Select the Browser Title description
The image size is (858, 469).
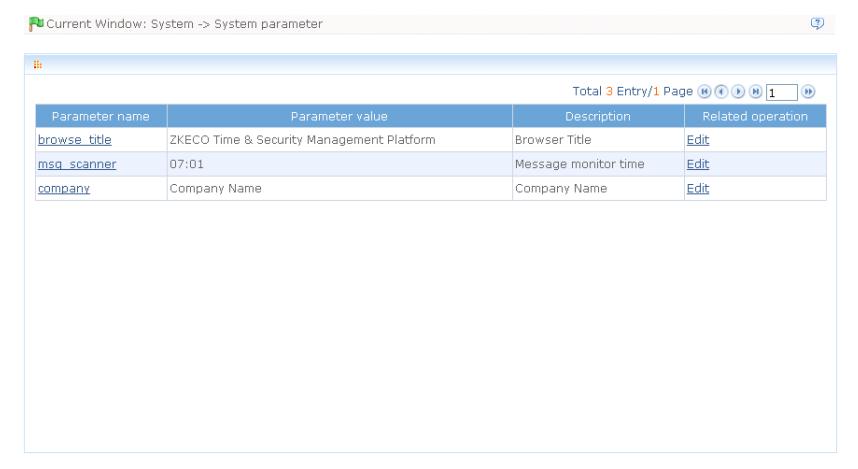(x=553, y=140)
